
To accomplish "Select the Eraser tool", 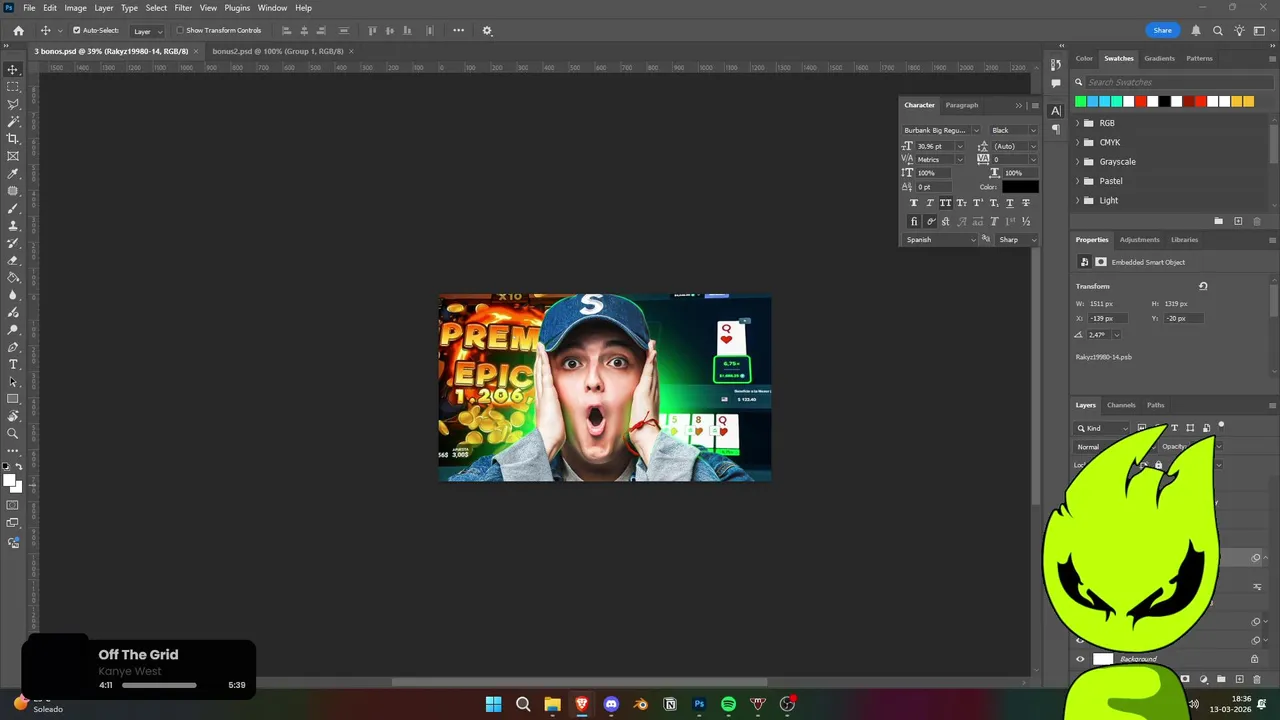I will point(13,260).
